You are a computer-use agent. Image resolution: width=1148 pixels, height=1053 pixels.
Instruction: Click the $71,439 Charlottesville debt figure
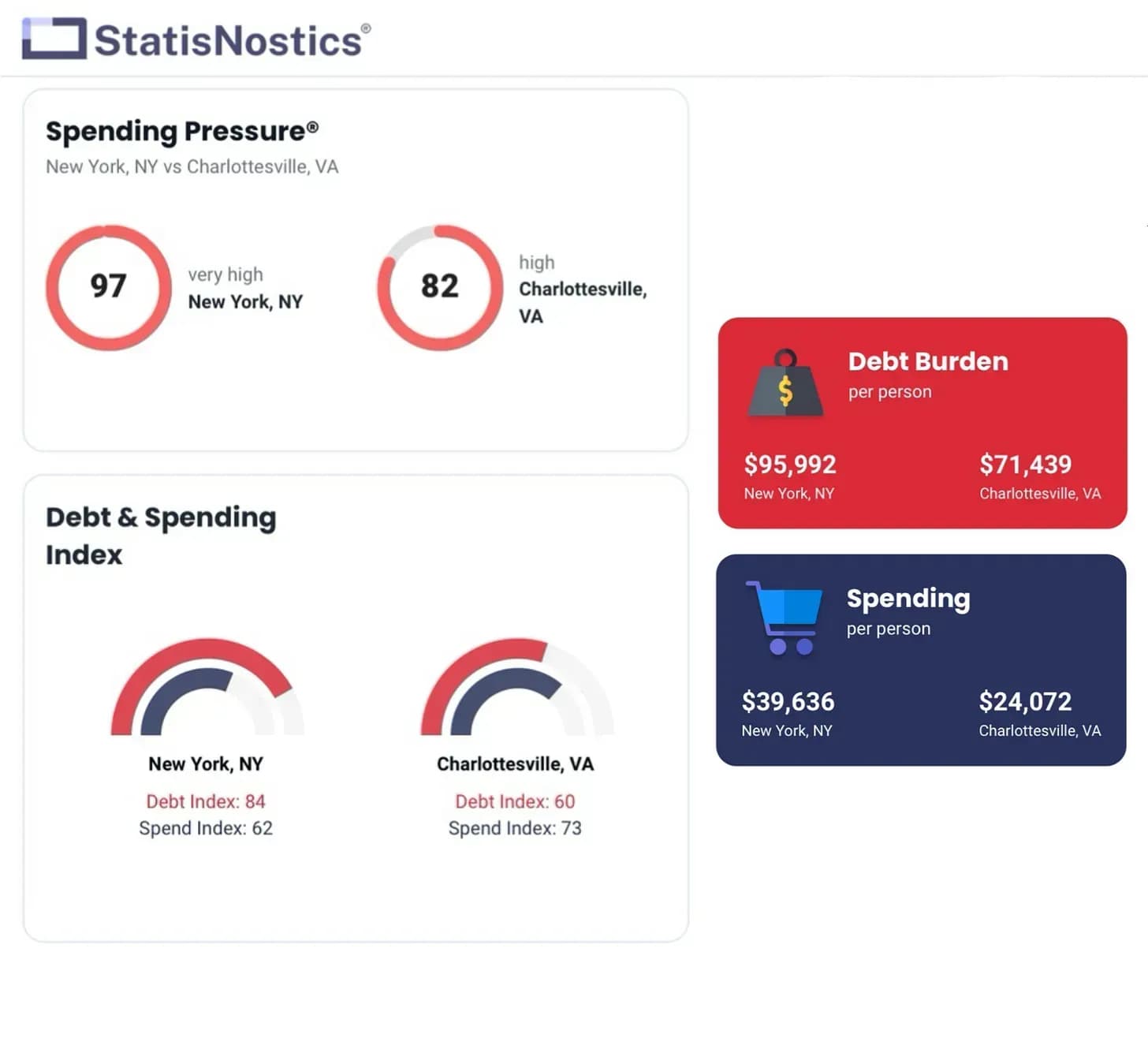(1025, 465)
